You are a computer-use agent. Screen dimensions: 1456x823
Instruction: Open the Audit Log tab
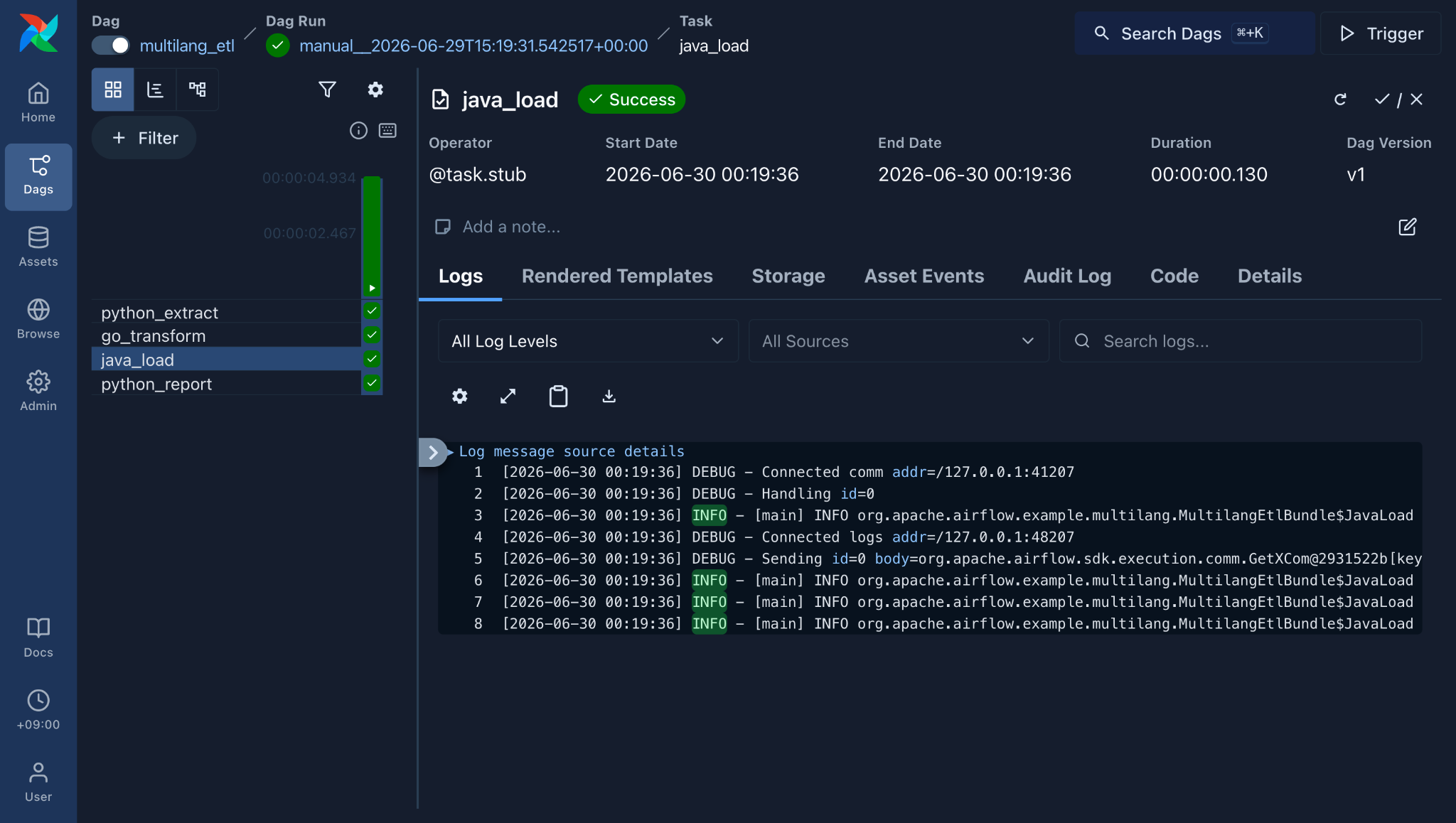point(1067,276)
